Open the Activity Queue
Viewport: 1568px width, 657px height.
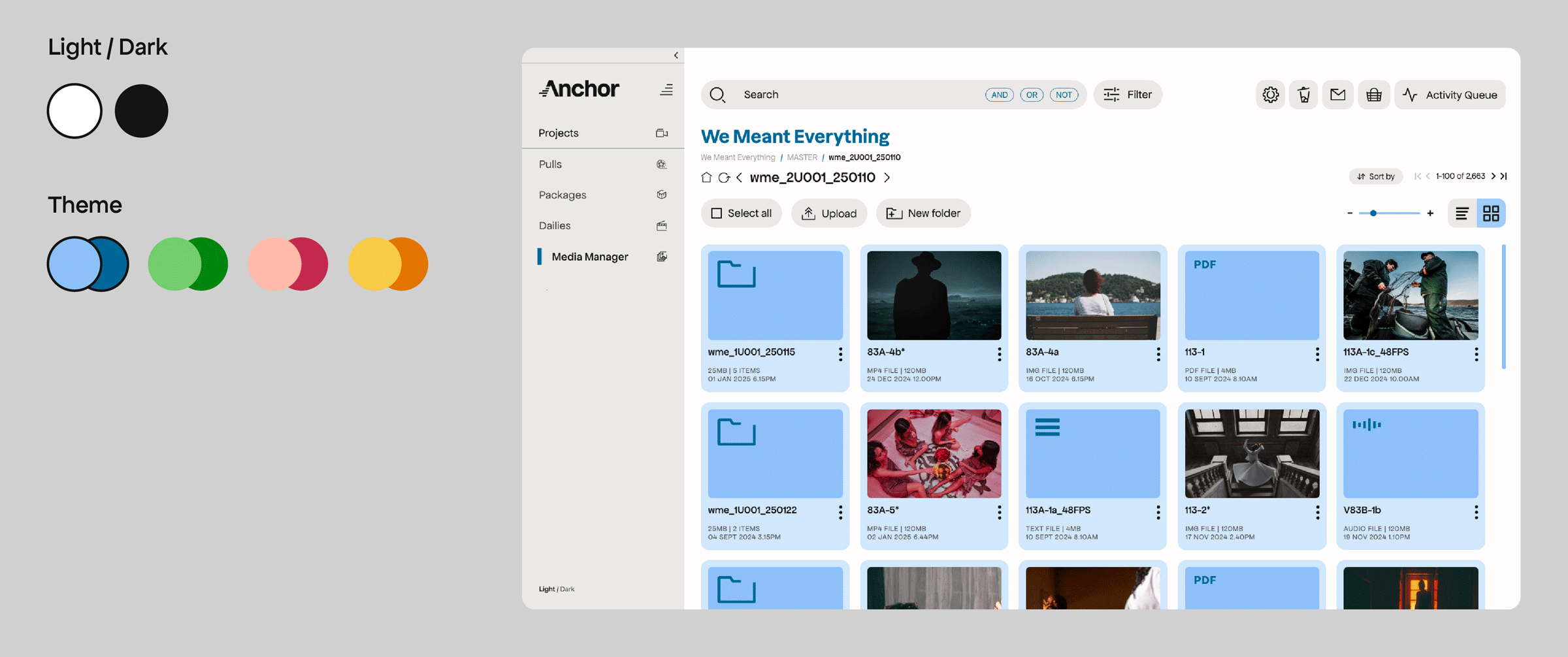(1450, 95)
